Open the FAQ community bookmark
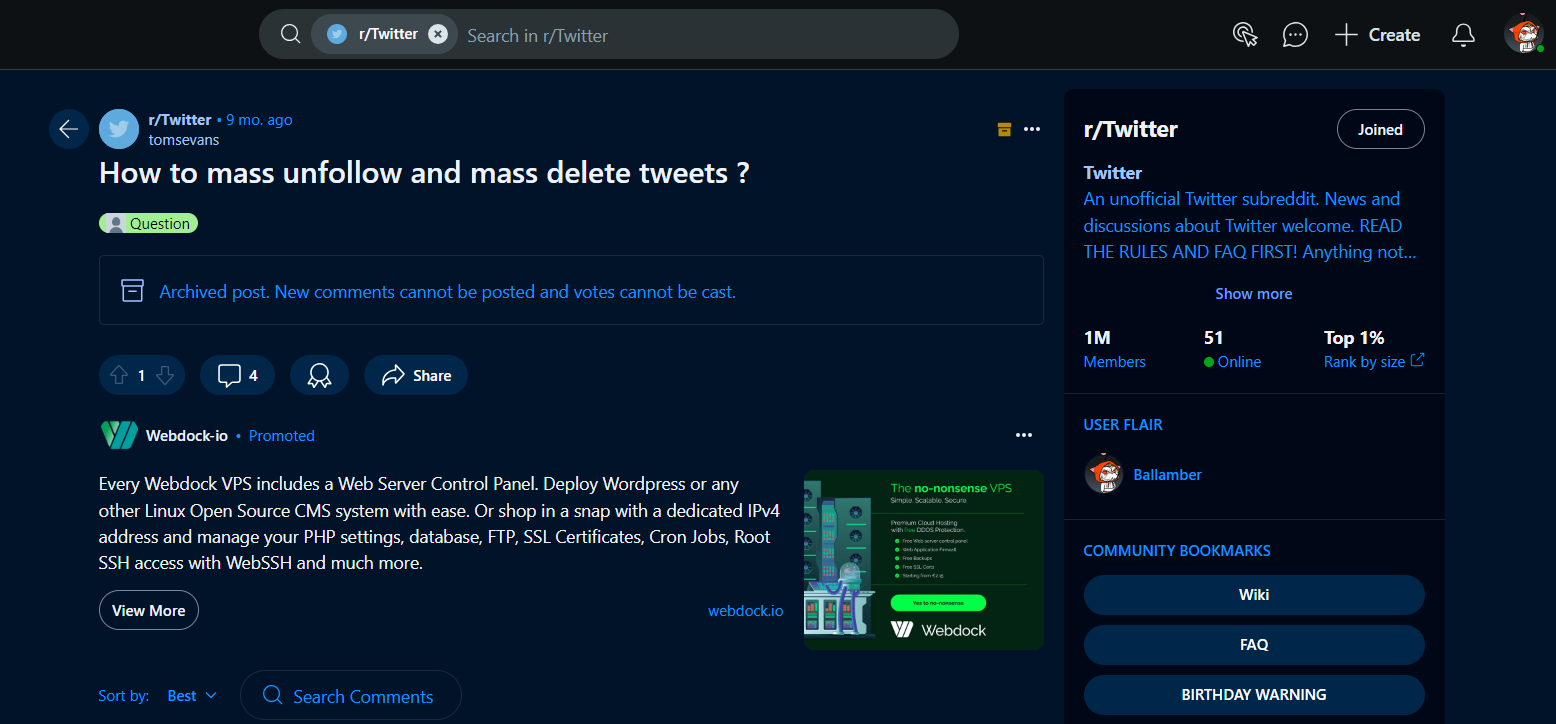This screenshot has width=1556, height=724. click(x=1254, y=644)
